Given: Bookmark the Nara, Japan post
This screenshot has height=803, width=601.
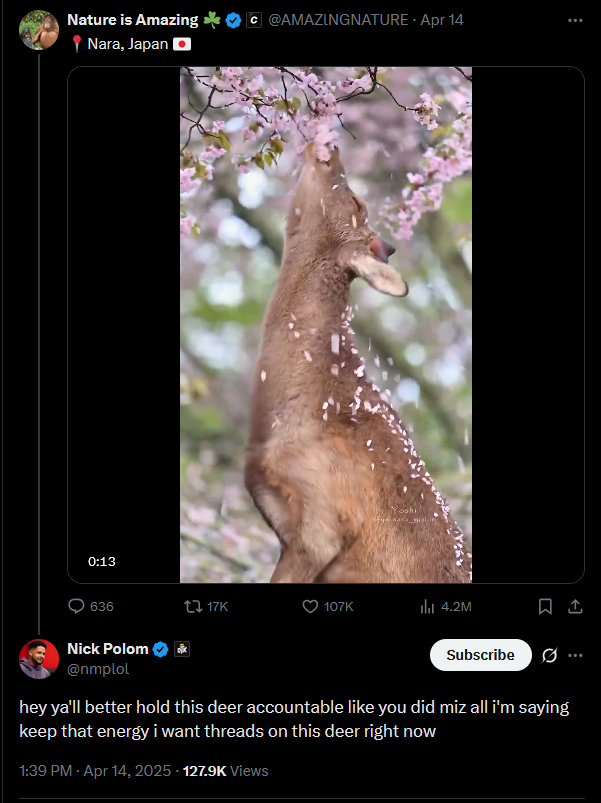Looking at the screenshot, I should pyautogui.click(x=545, y=606).
